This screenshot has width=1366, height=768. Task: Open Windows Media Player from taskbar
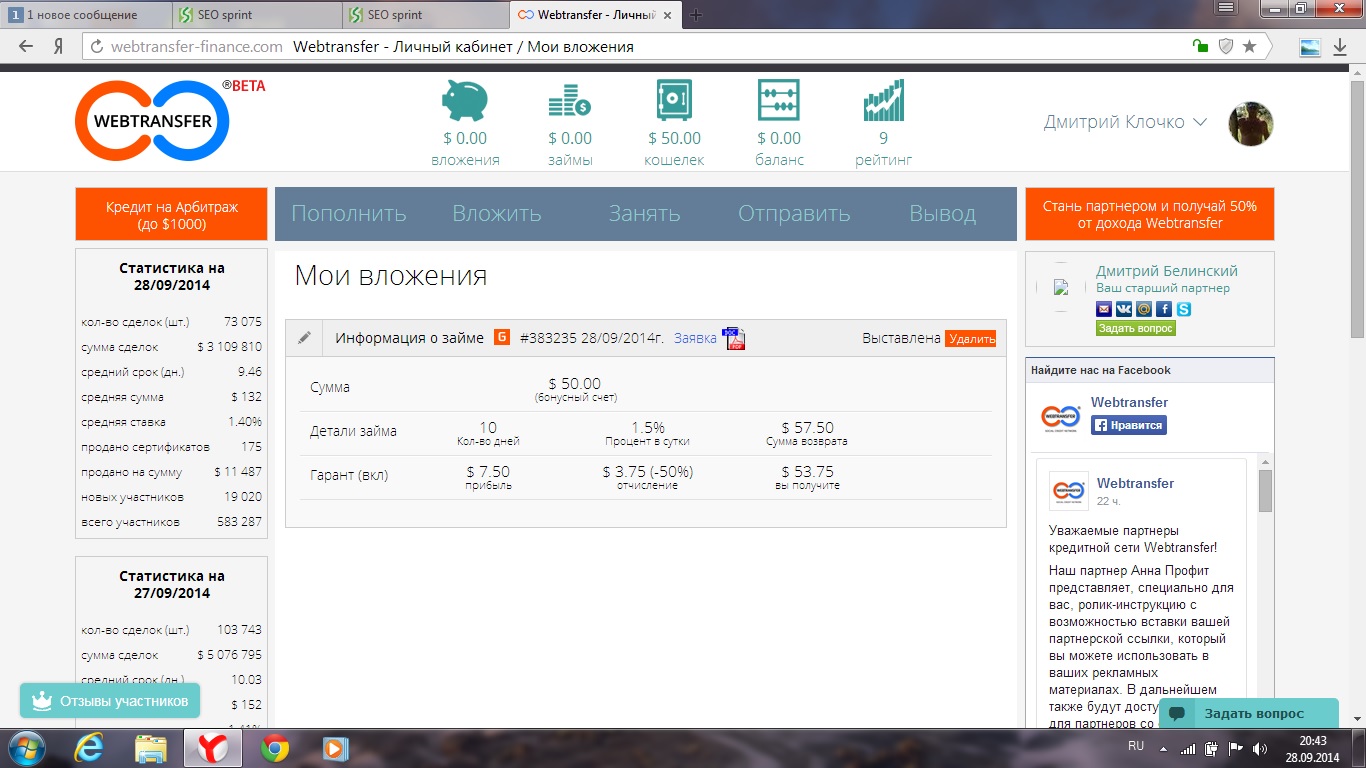point(335,748)
